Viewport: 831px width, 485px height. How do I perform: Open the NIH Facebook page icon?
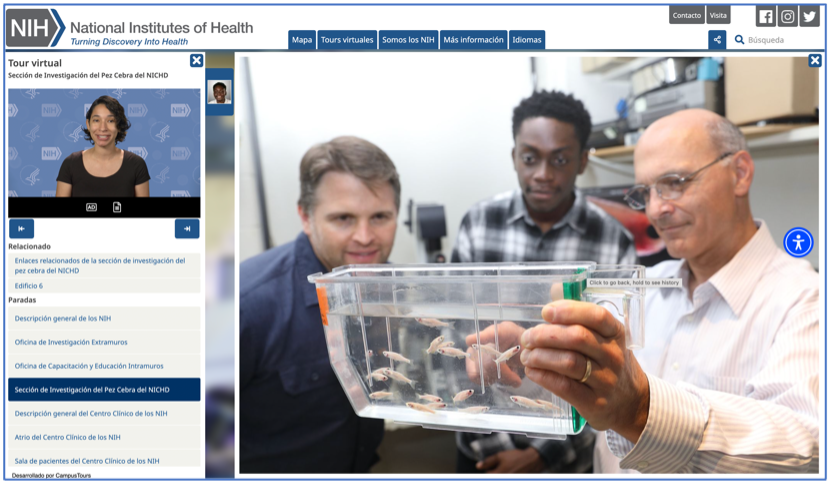[766, 16]
